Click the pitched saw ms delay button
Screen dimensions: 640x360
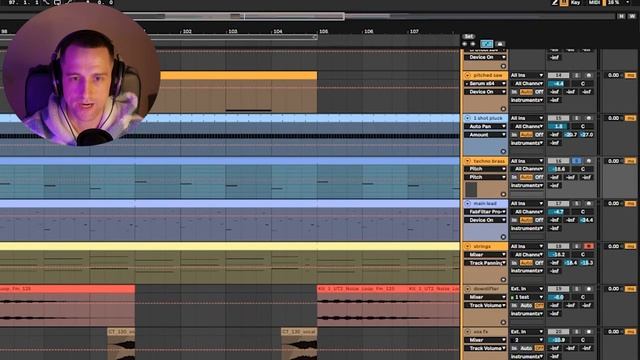(x=630, y=76)
